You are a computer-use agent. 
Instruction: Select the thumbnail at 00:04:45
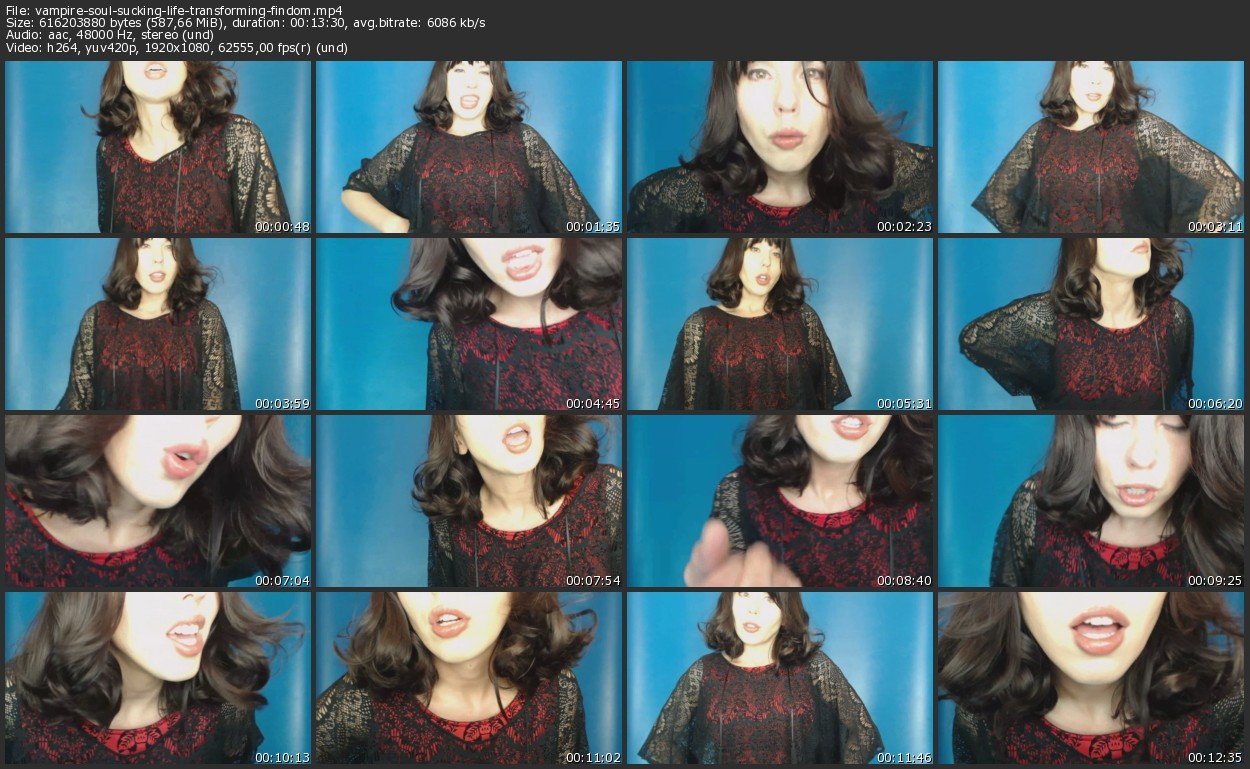469,324
